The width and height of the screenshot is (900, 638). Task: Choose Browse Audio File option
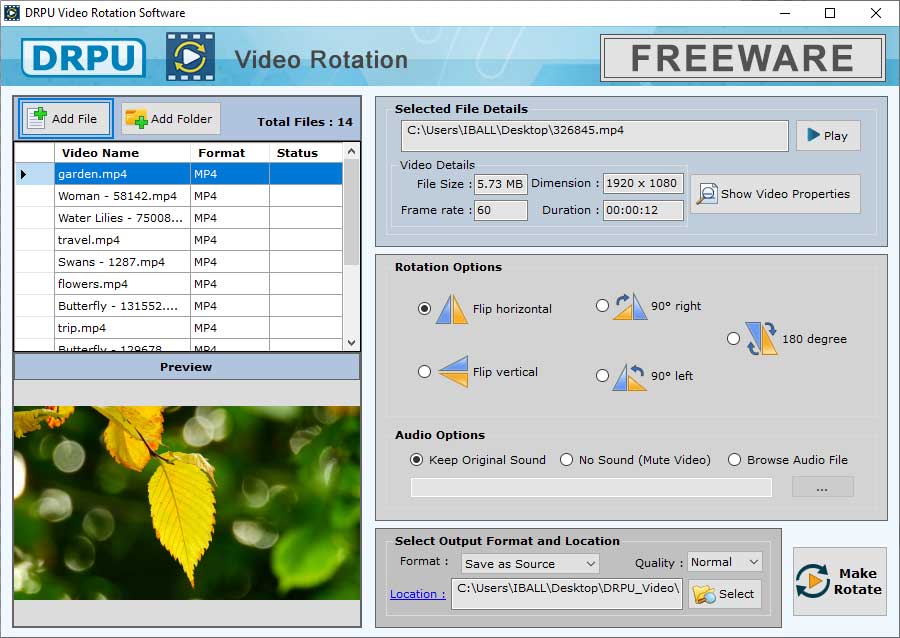[734, 460]
